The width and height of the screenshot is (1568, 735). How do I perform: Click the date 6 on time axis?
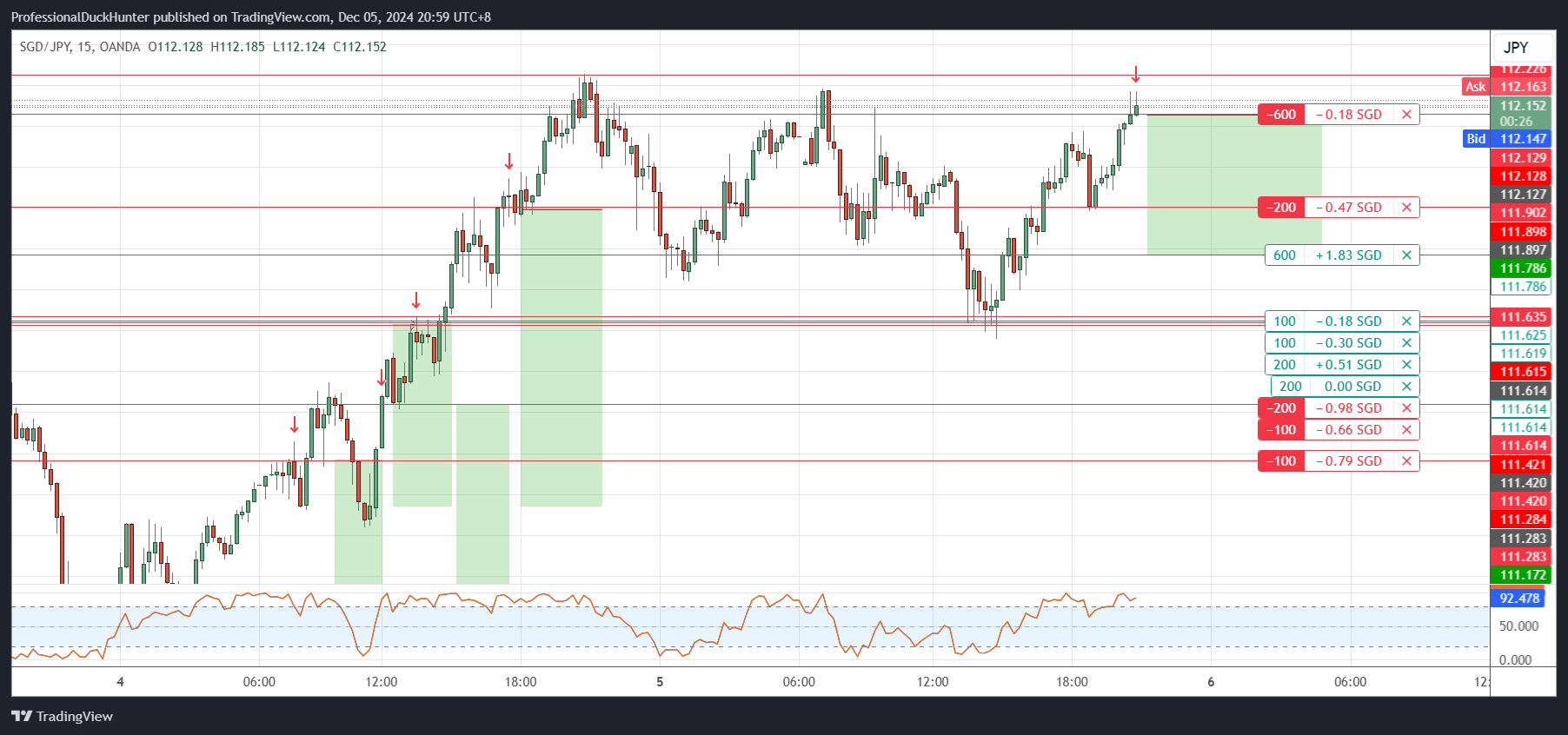(1211, 682)
